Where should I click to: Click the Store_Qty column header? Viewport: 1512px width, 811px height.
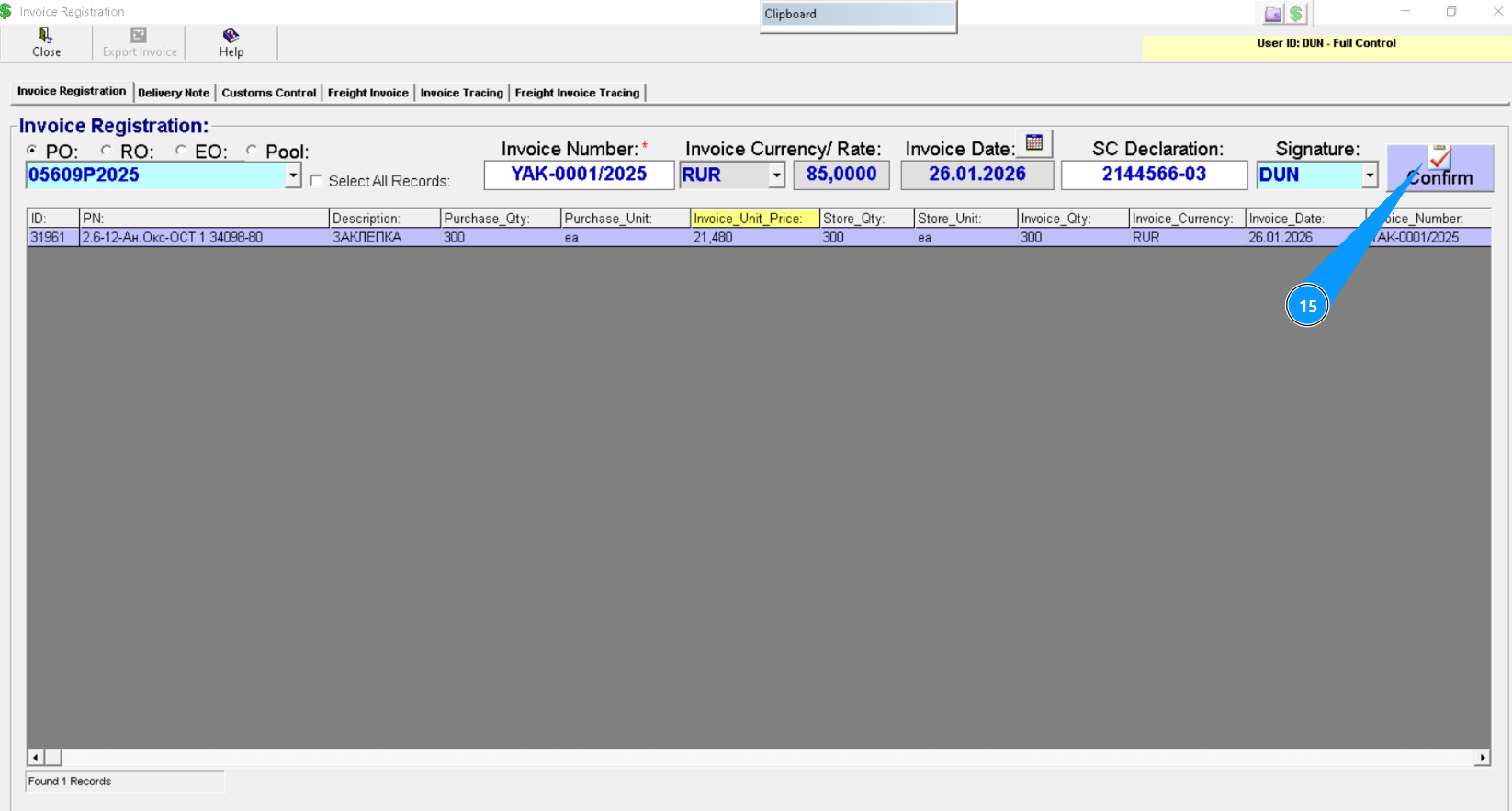867,219
